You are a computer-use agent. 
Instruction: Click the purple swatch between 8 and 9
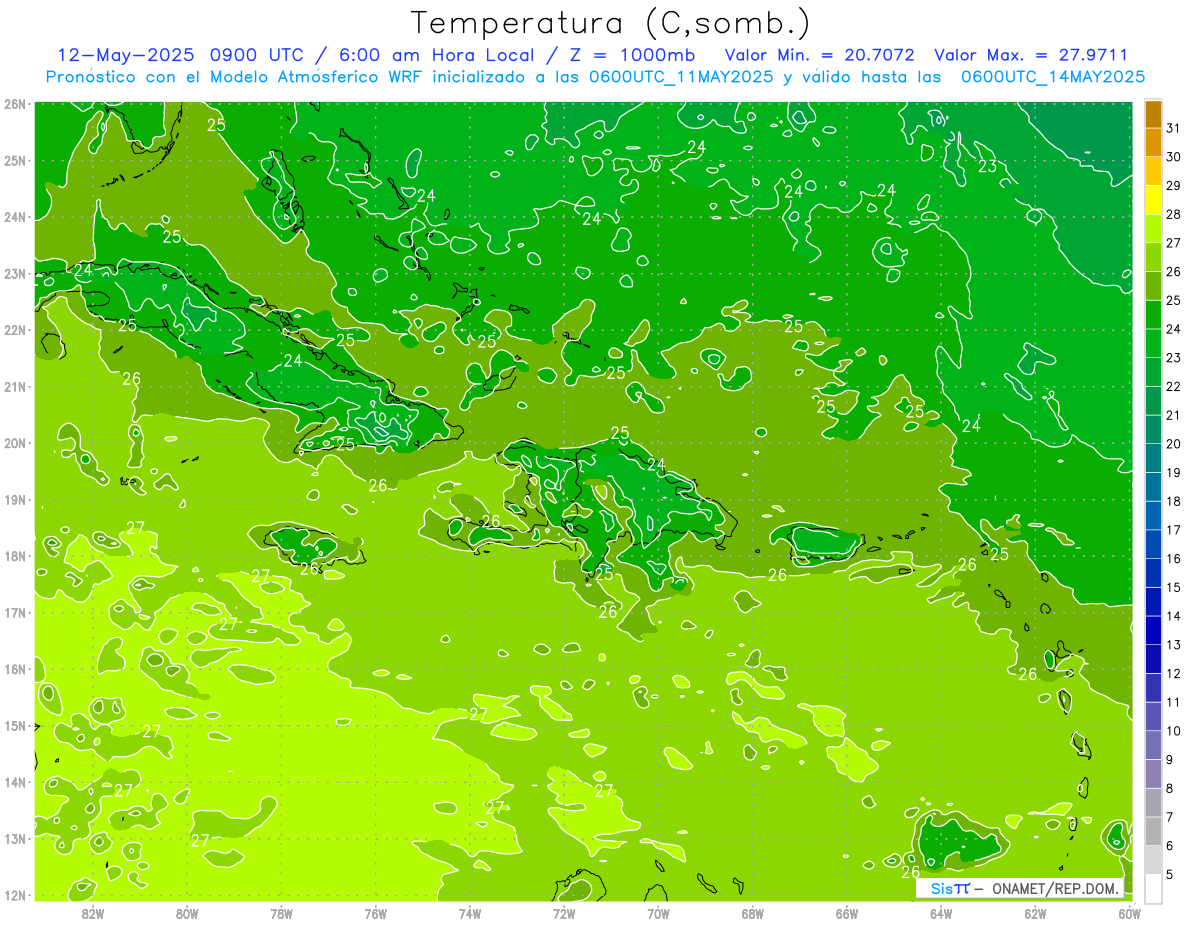[x=1153, y=773]
